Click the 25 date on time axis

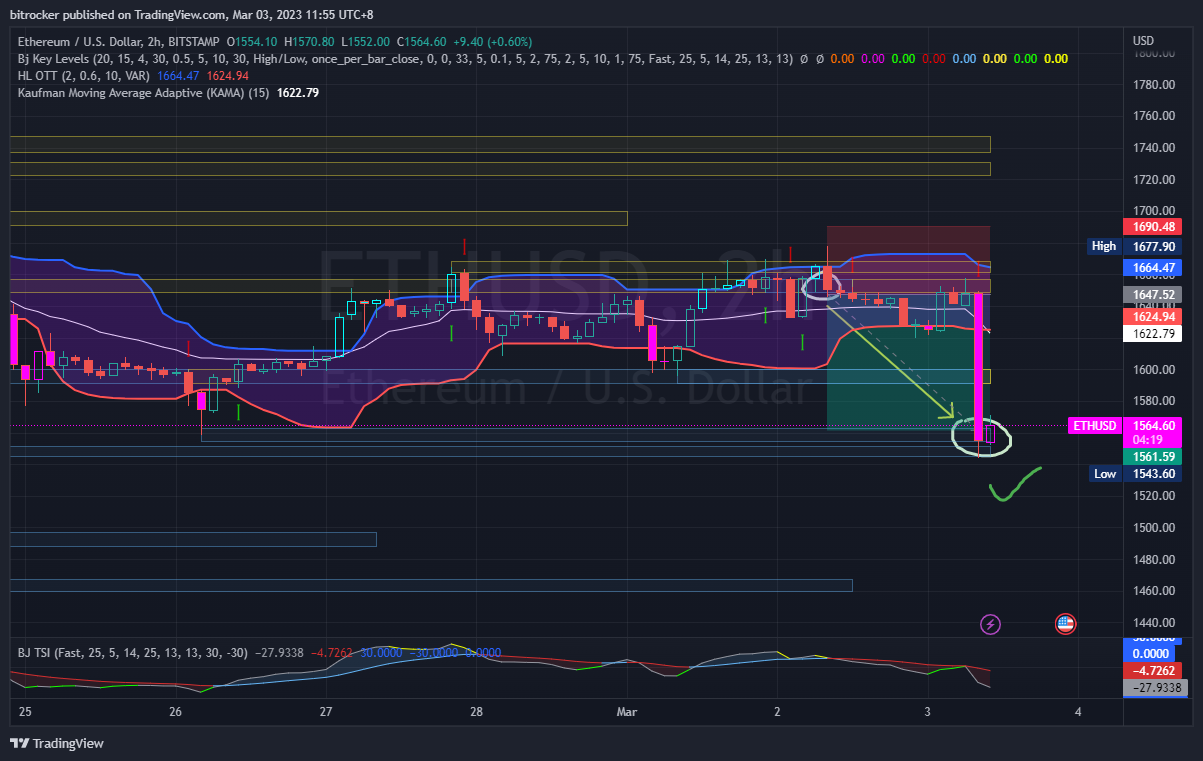(x=25, y=712)
